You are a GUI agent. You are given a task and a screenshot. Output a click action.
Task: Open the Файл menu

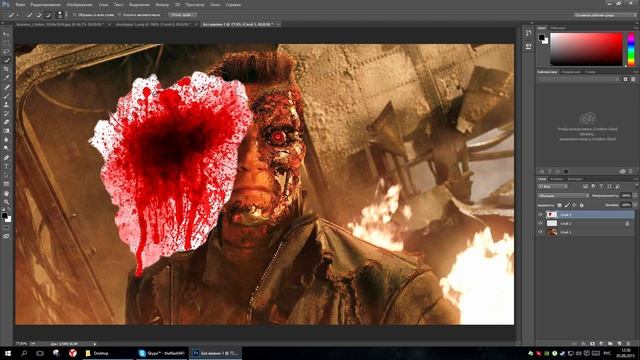(20, 5)
